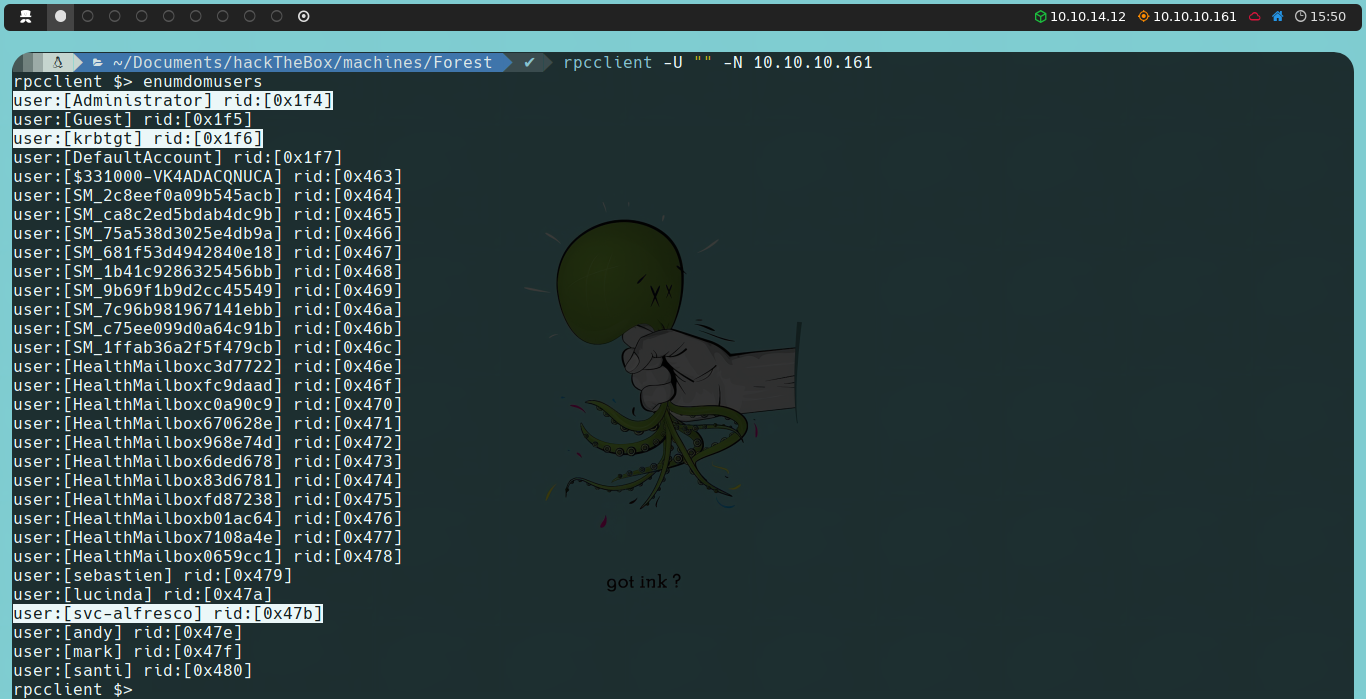The image size is (1366, 699).
Task: Select the HealthMailboxc0a90c9 line
Action: pos(208,404)
